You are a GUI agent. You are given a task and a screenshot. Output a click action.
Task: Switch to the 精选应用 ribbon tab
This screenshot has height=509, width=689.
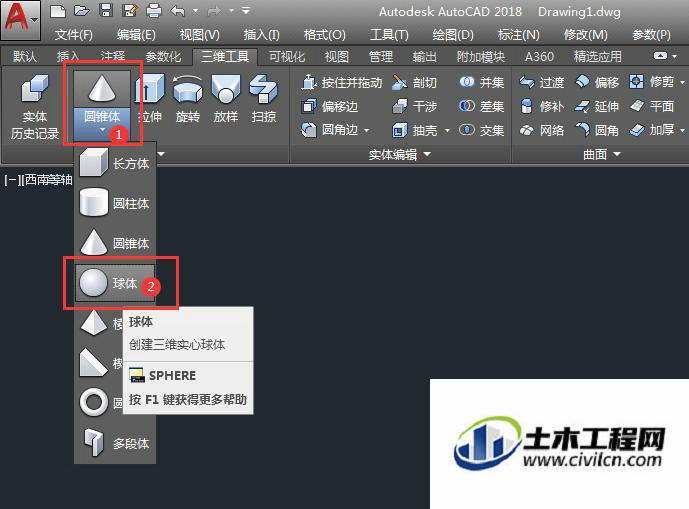(598, 57)
